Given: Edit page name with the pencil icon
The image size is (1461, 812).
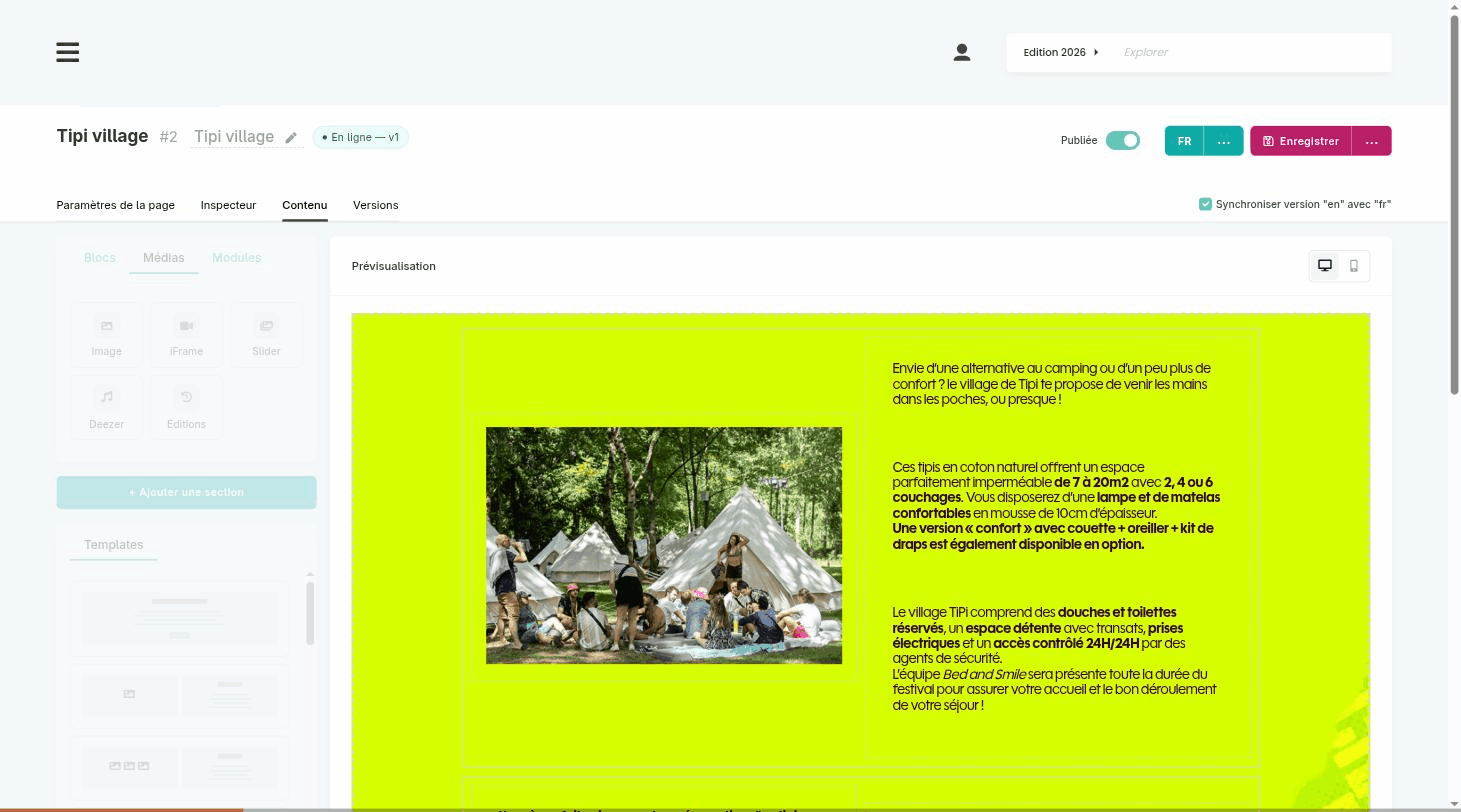Looking at the screenshot, I should coord(291,138).
